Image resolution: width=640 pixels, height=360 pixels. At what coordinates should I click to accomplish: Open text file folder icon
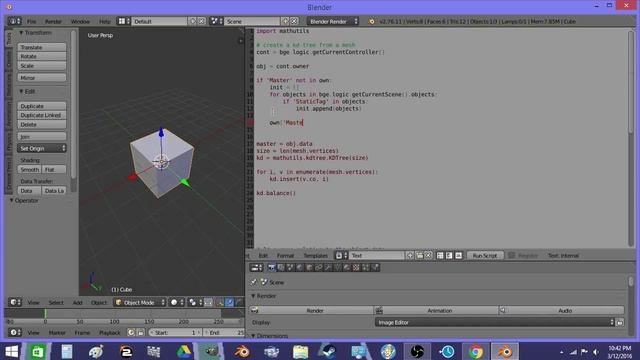tap(420, 256)
